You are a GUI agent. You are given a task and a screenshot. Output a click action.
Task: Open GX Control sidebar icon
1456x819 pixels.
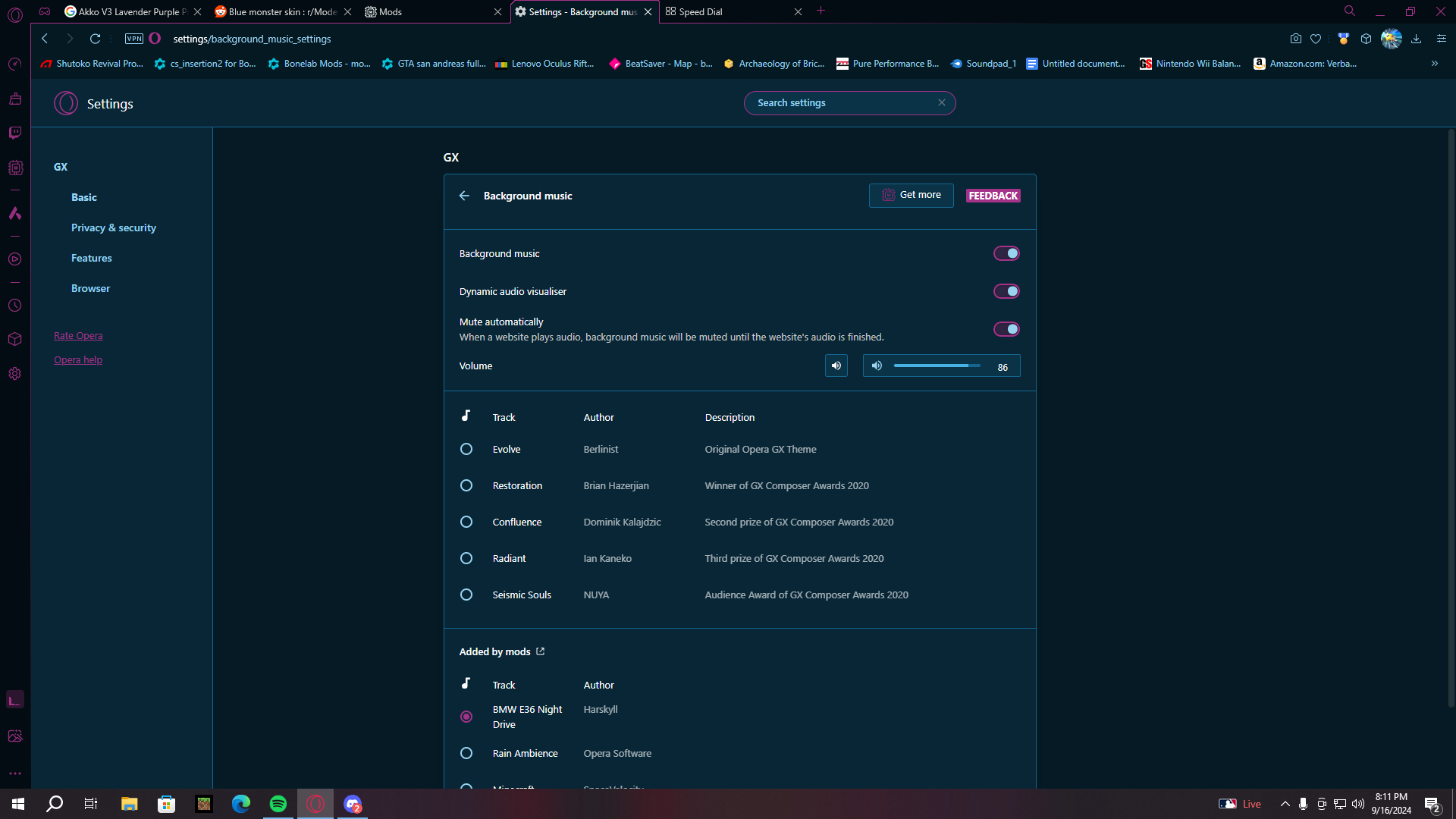tap(14, 64)
